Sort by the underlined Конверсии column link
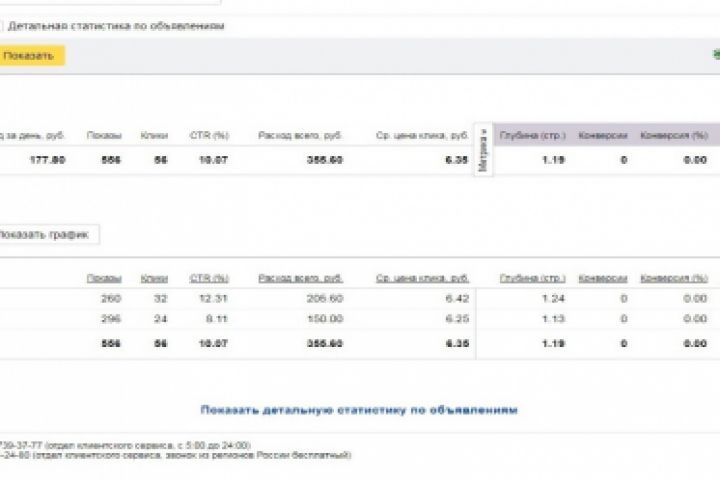The width and height of the screenshot is (720, 480). 603,278
